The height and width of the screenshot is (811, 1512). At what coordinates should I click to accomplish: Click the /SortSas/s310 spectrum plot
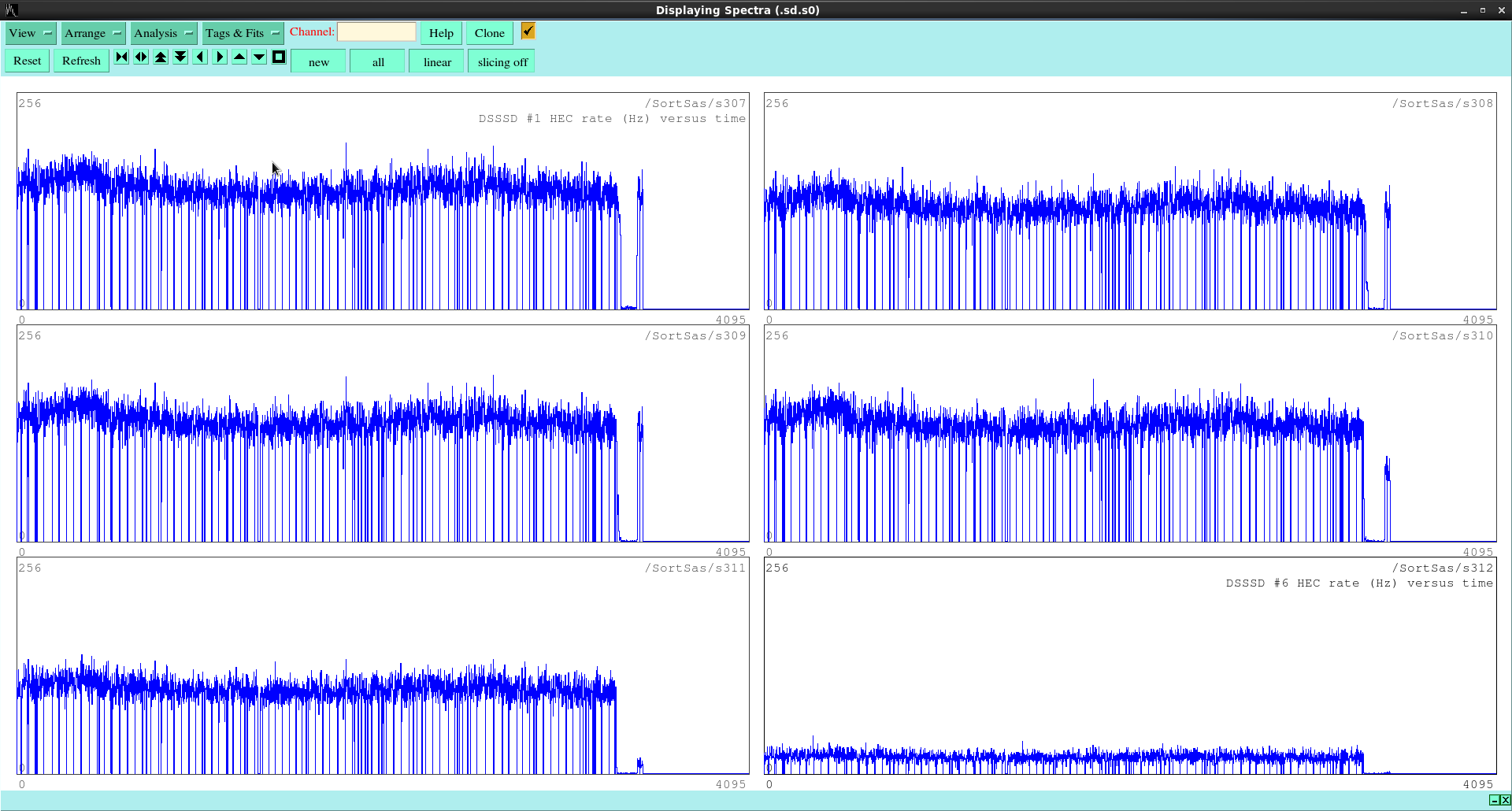point(1130,434)
